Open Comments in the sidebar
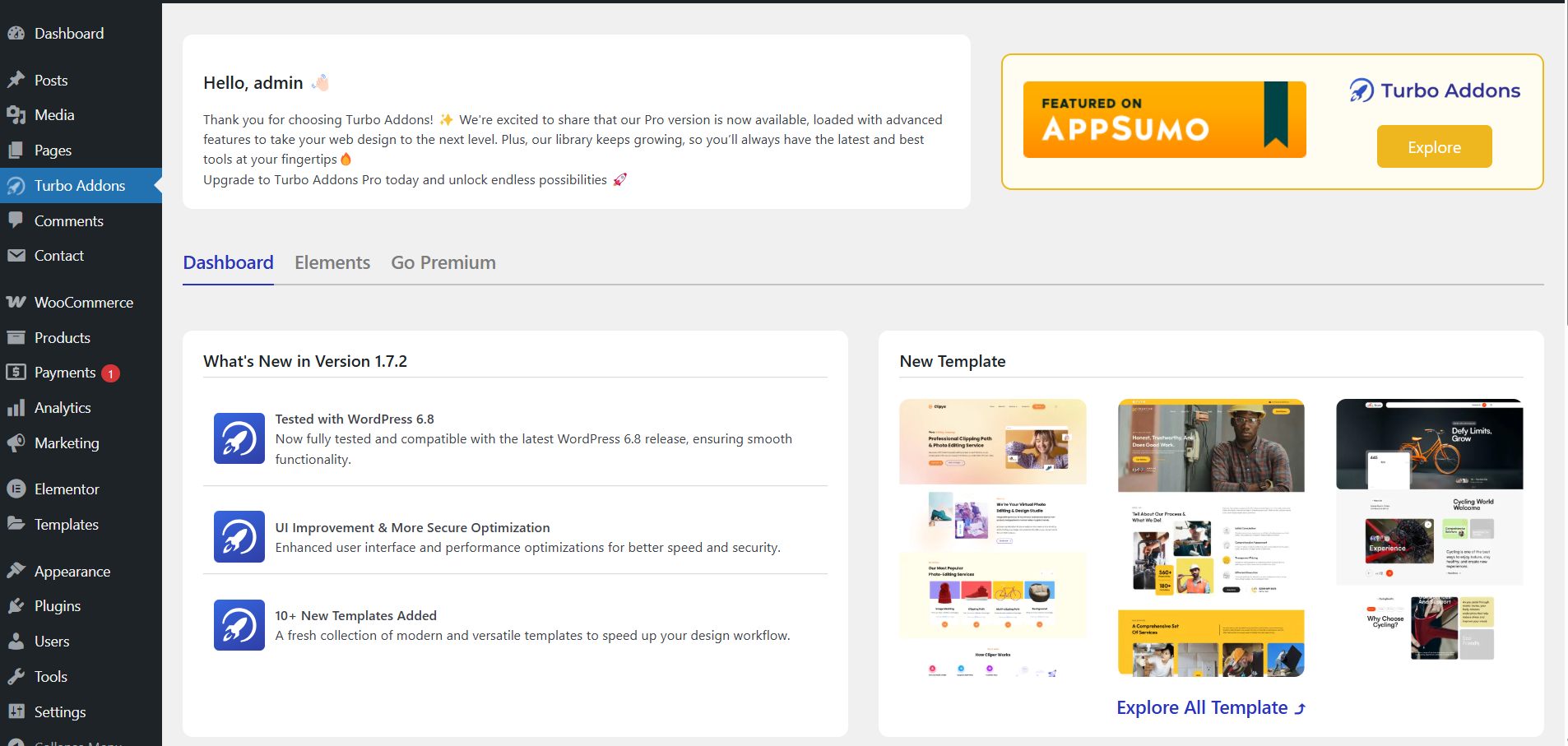The image size is (1568, 746). [x=81, y=221]
